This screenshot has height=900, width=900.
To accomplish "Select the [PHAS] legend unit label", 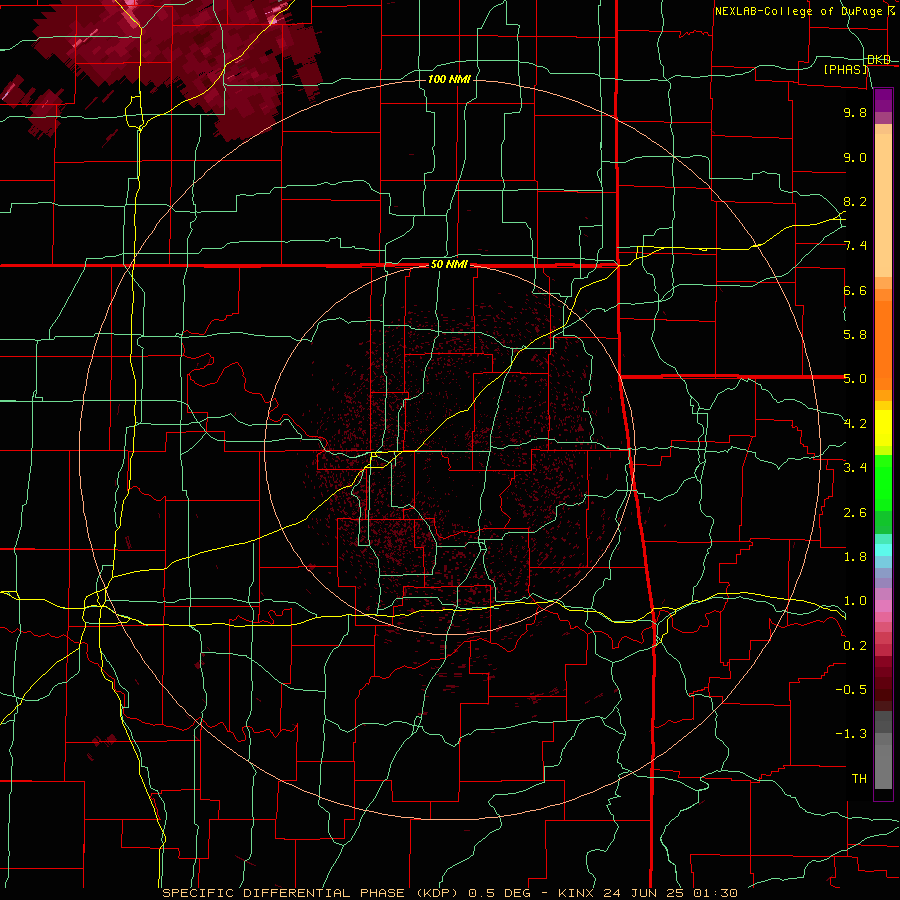I will [x=845, y=69].
